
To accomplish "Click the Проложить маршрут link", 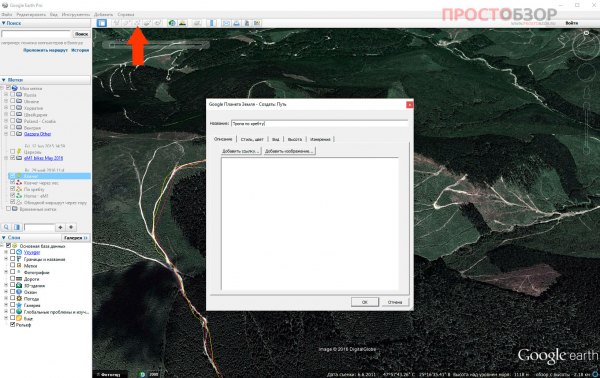I will click(x=45, y=50).
